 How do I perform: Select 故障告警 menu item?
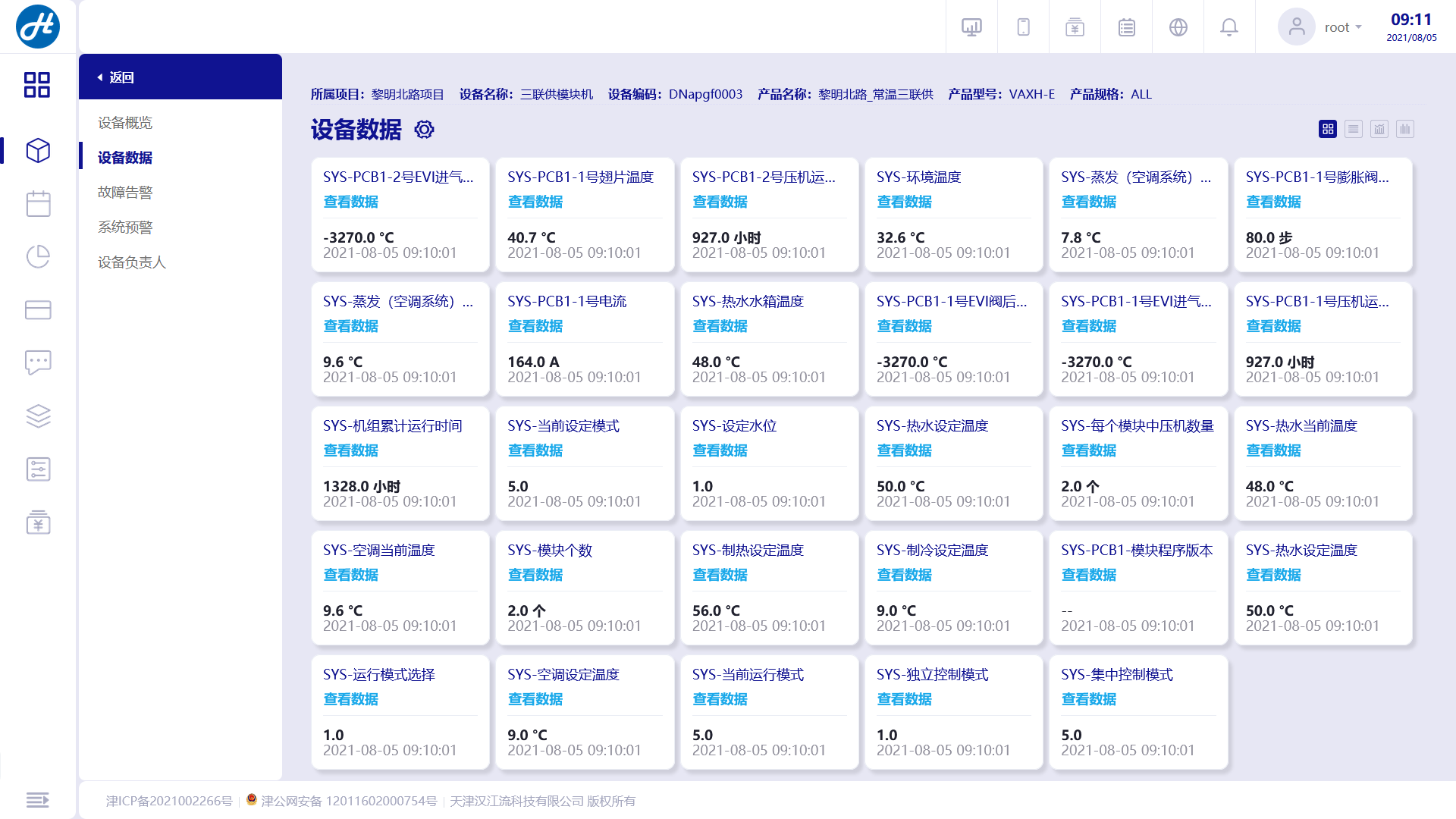pos(125,193)
